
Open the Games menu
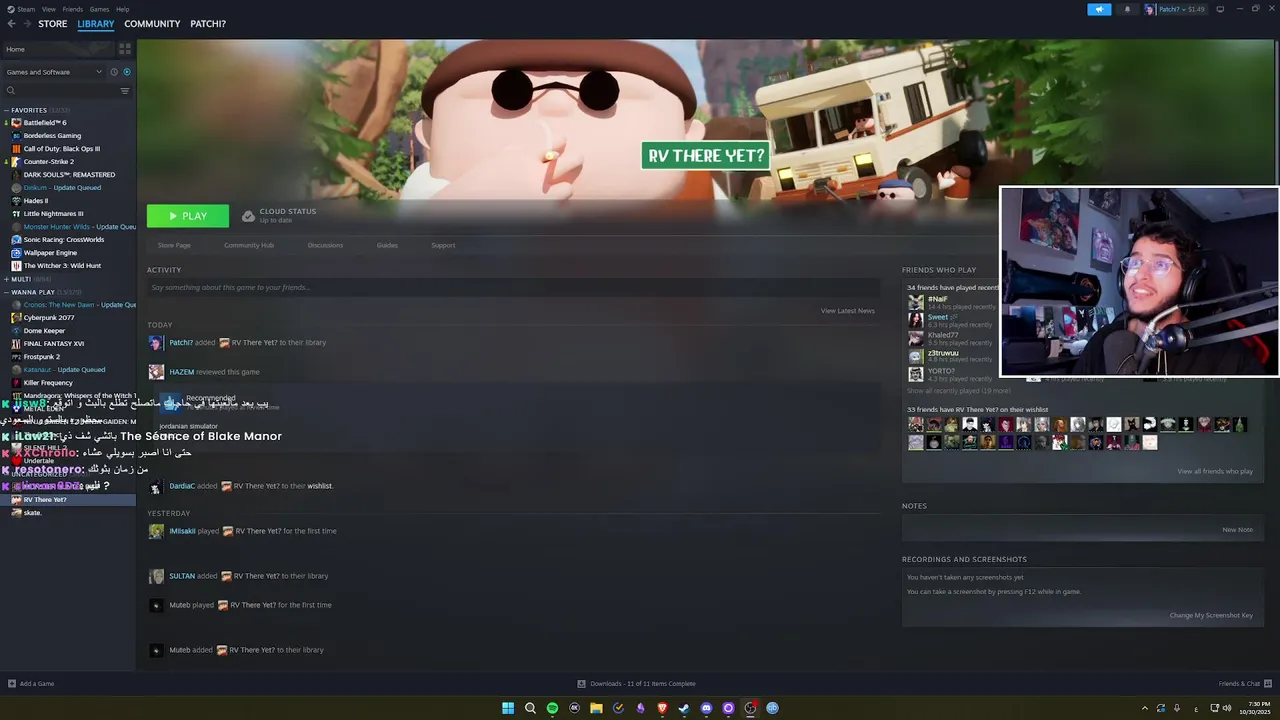pos(99,9)
